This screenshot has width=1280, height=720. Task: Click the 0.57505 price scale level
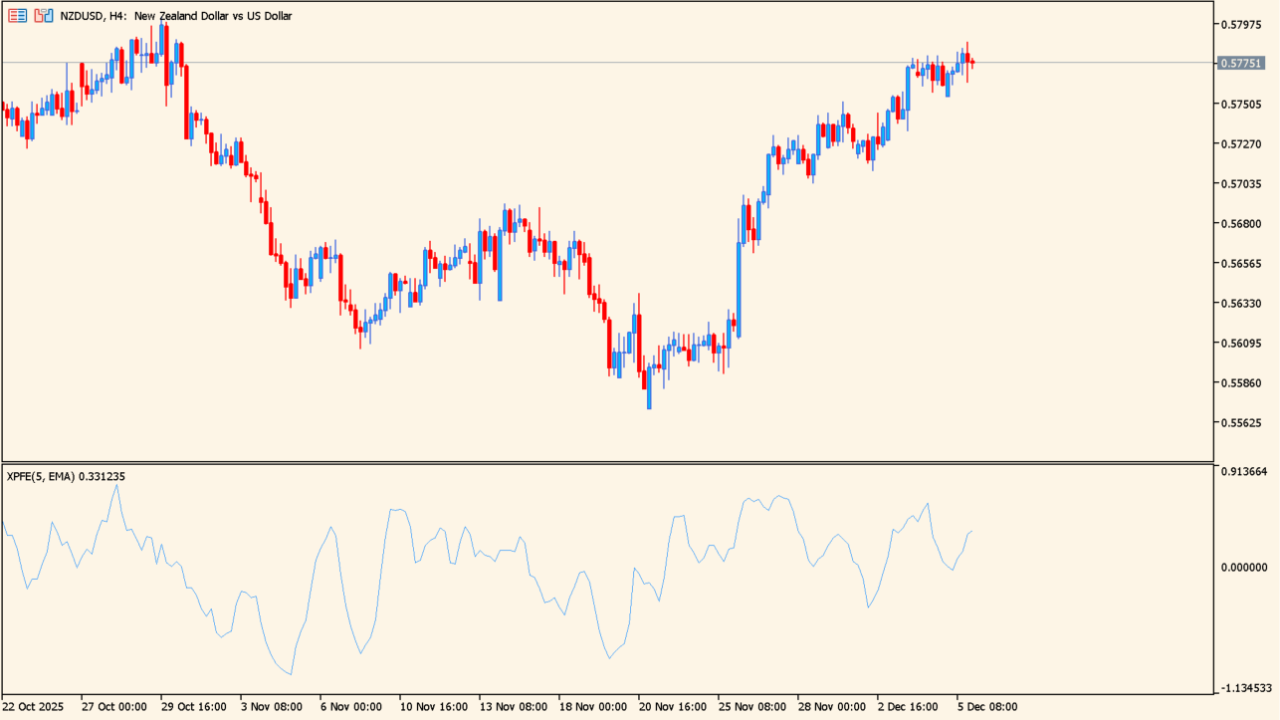[x=1241, y=104]
